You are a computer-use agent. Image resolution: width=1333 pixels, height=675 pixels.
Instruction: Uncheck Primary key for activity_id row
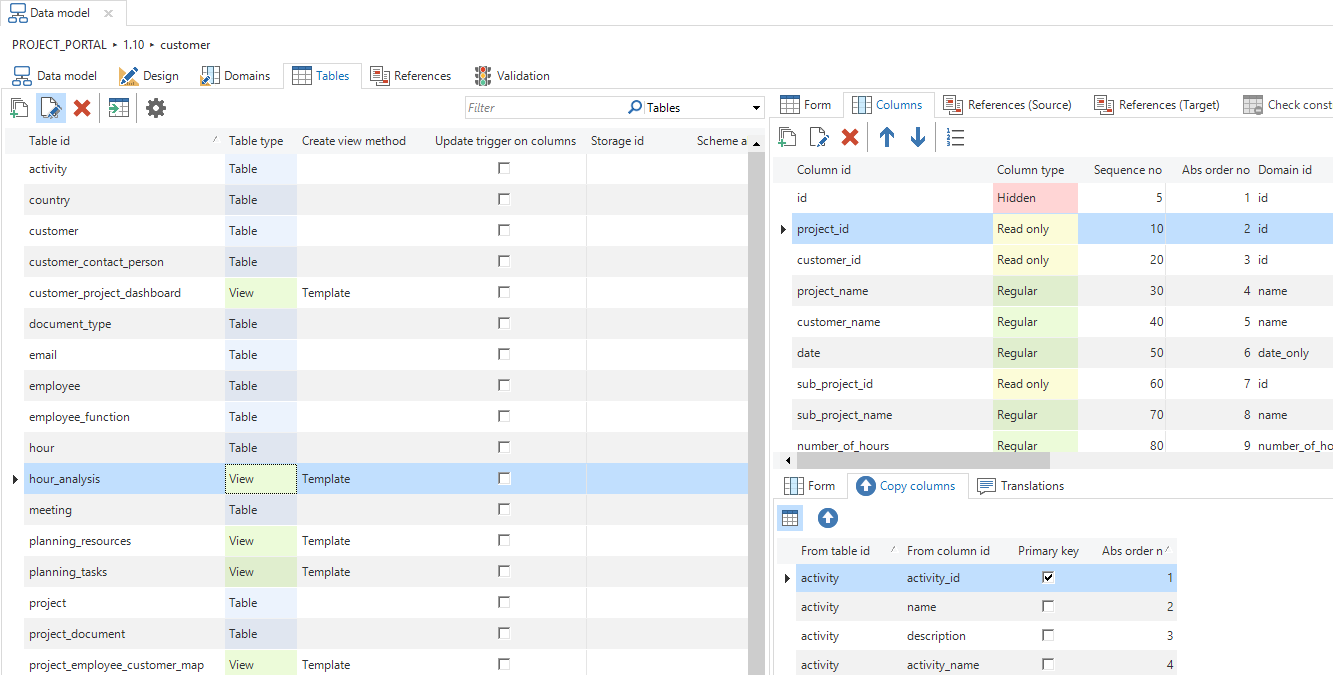pyautogui.click(x=1048, y=577)
